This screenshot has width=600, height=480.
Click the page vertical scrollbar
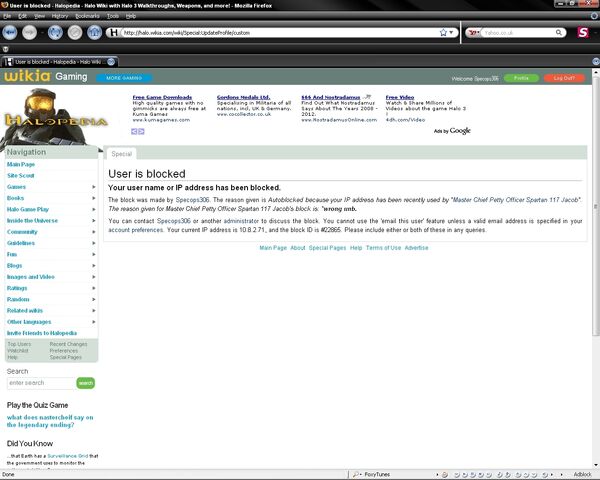[596, 207]
